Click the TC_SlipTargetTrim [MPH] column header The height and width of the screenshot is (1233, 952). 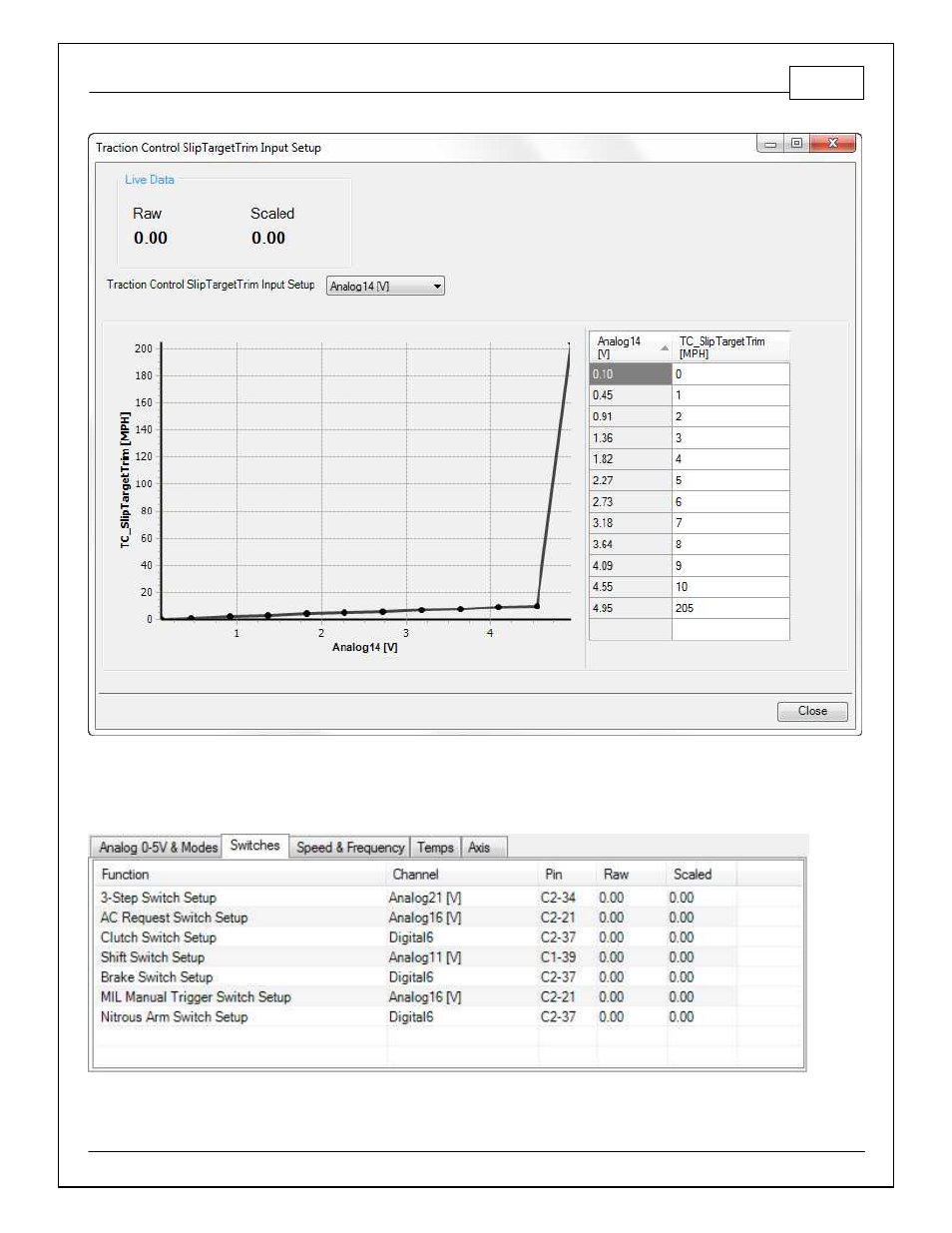(x=730, y=346)
